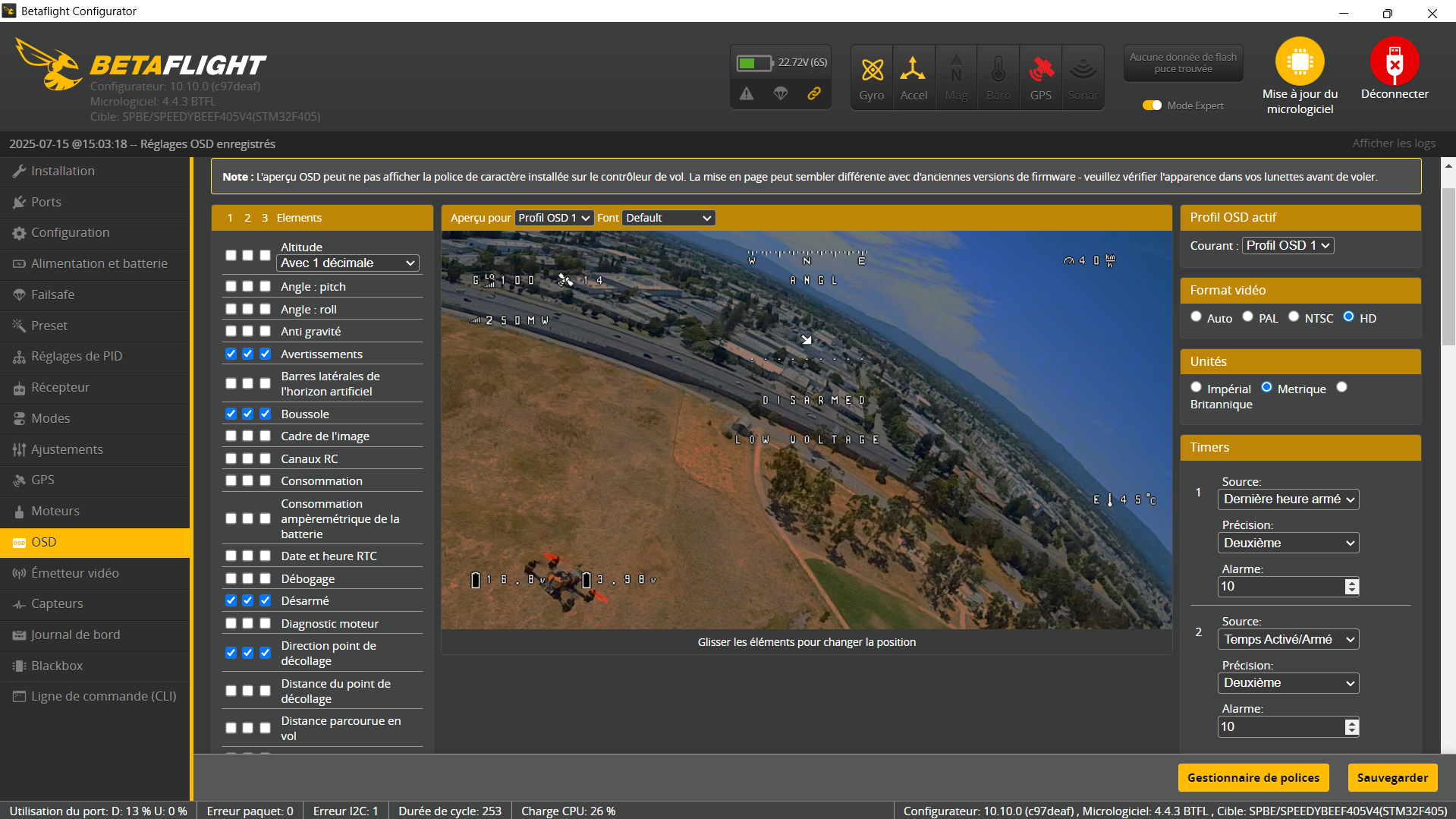This screenshot has width=1456, height=819.
Task: Click the yellow link icon under battery
Action: [813, 93]
